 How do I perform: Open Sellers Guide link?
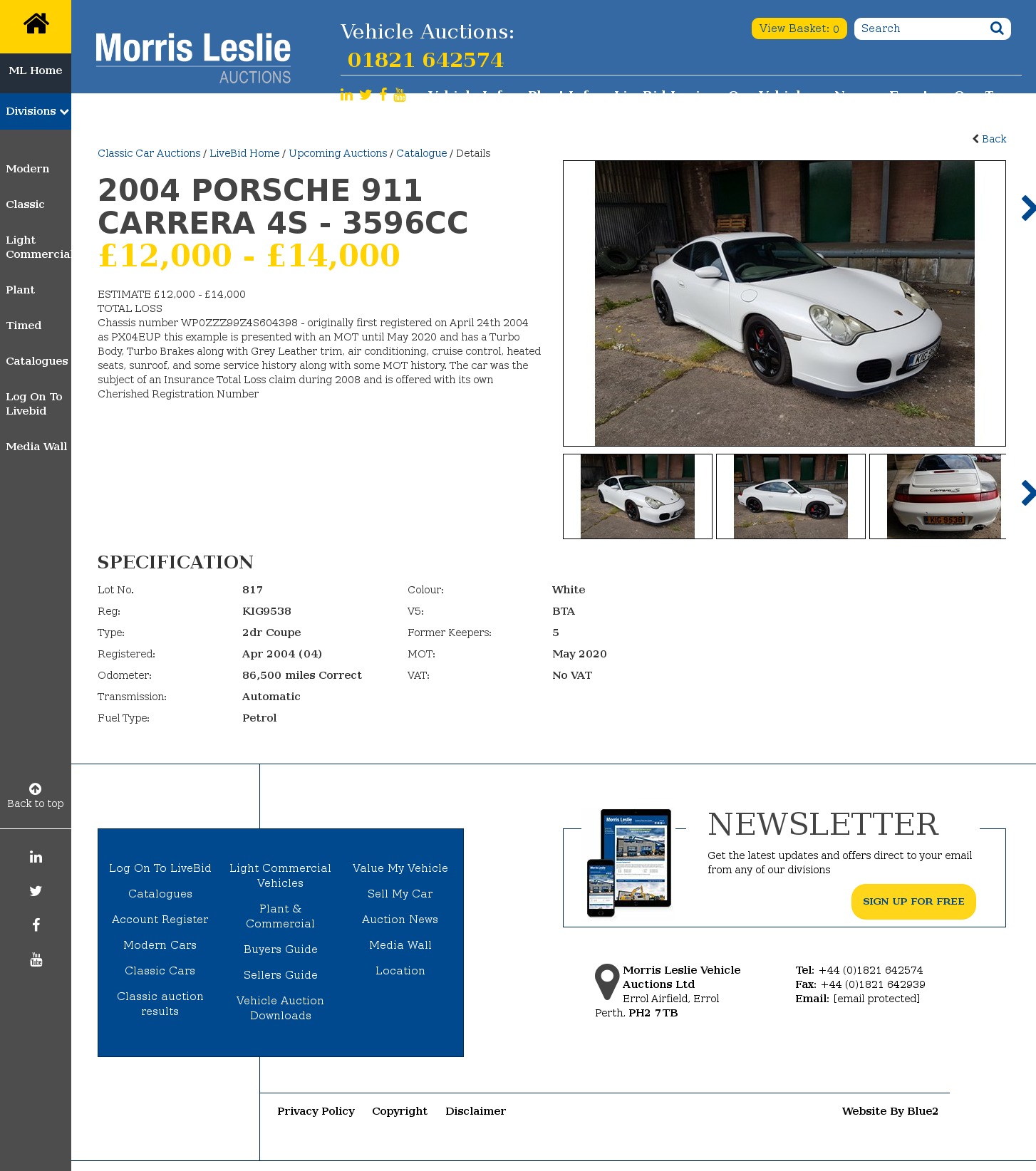pos(281,975)
